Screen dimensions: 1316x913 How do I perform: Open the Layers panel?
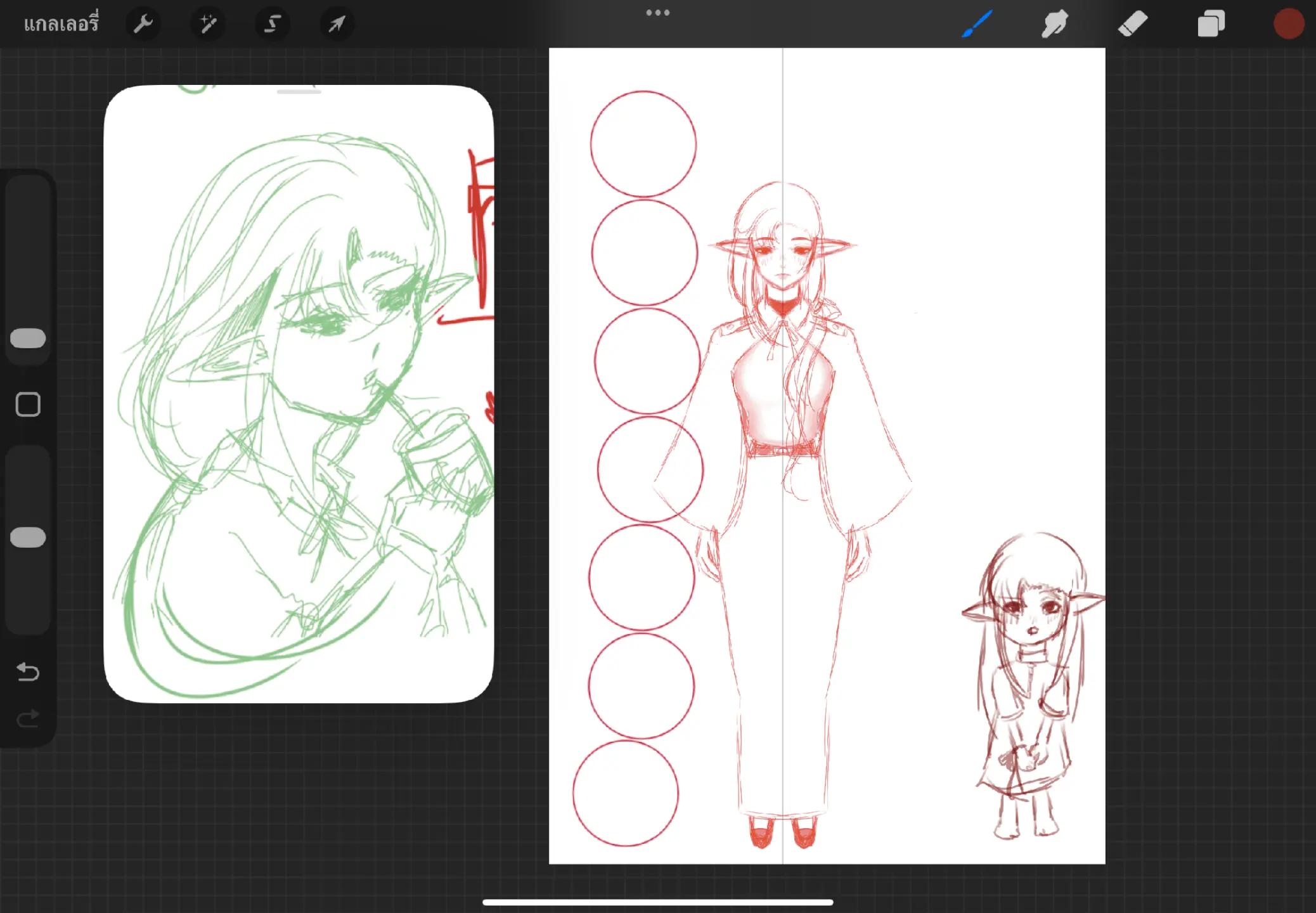coord(1211,24)
